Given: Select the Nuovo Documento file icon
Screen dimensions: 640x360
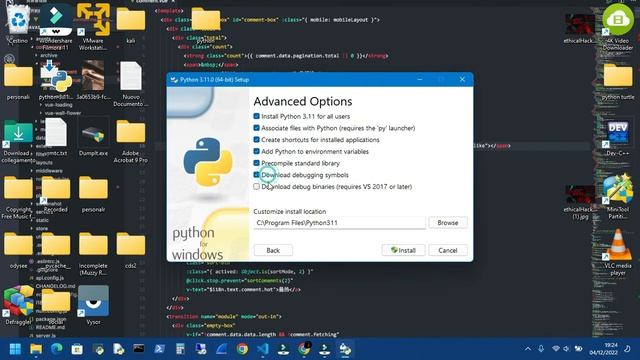Looking at the screenshot, I should [131, 84].
